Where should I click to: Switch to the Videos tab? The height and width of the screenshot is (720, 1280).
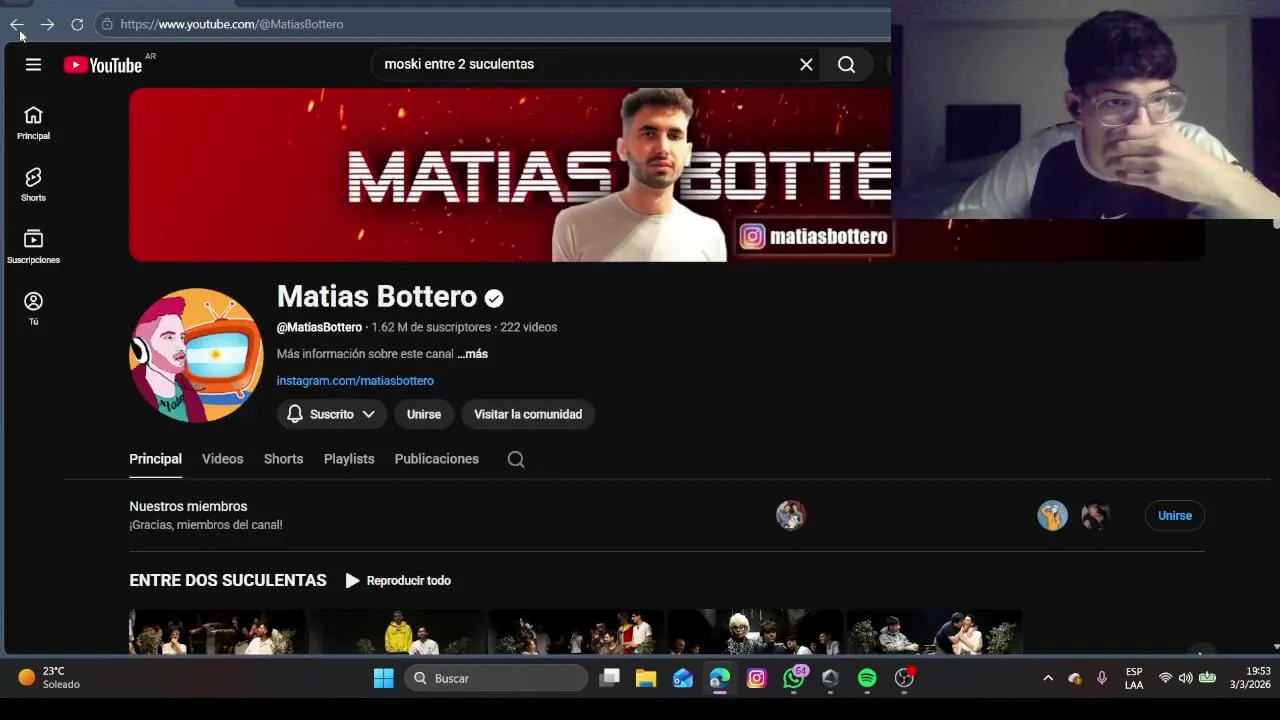222,459
